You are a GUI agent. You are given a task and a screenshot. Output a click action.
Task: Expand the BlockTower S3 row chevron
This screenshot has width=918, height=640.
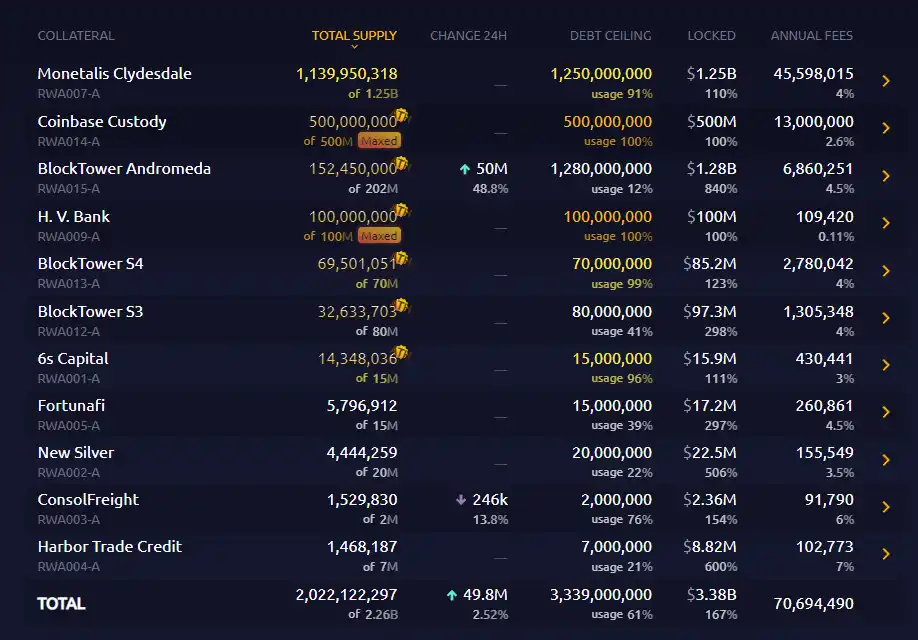pos(886,318)
